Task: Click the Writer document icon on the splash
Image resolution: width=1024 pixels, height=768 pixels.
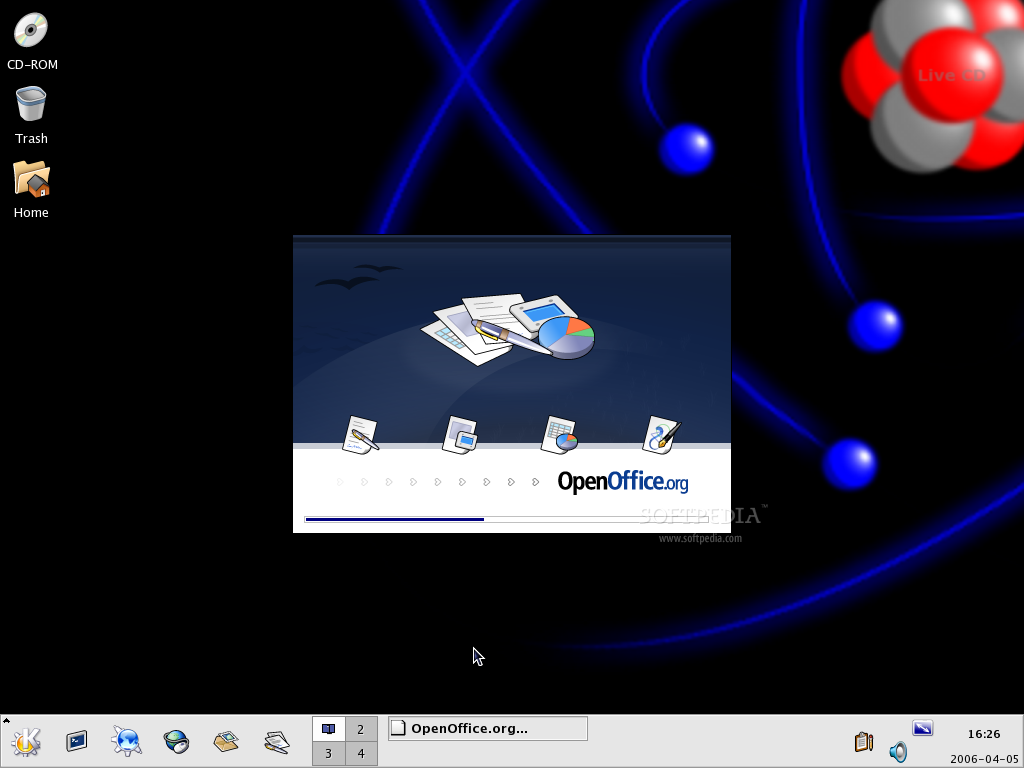Action: (360, 434)
